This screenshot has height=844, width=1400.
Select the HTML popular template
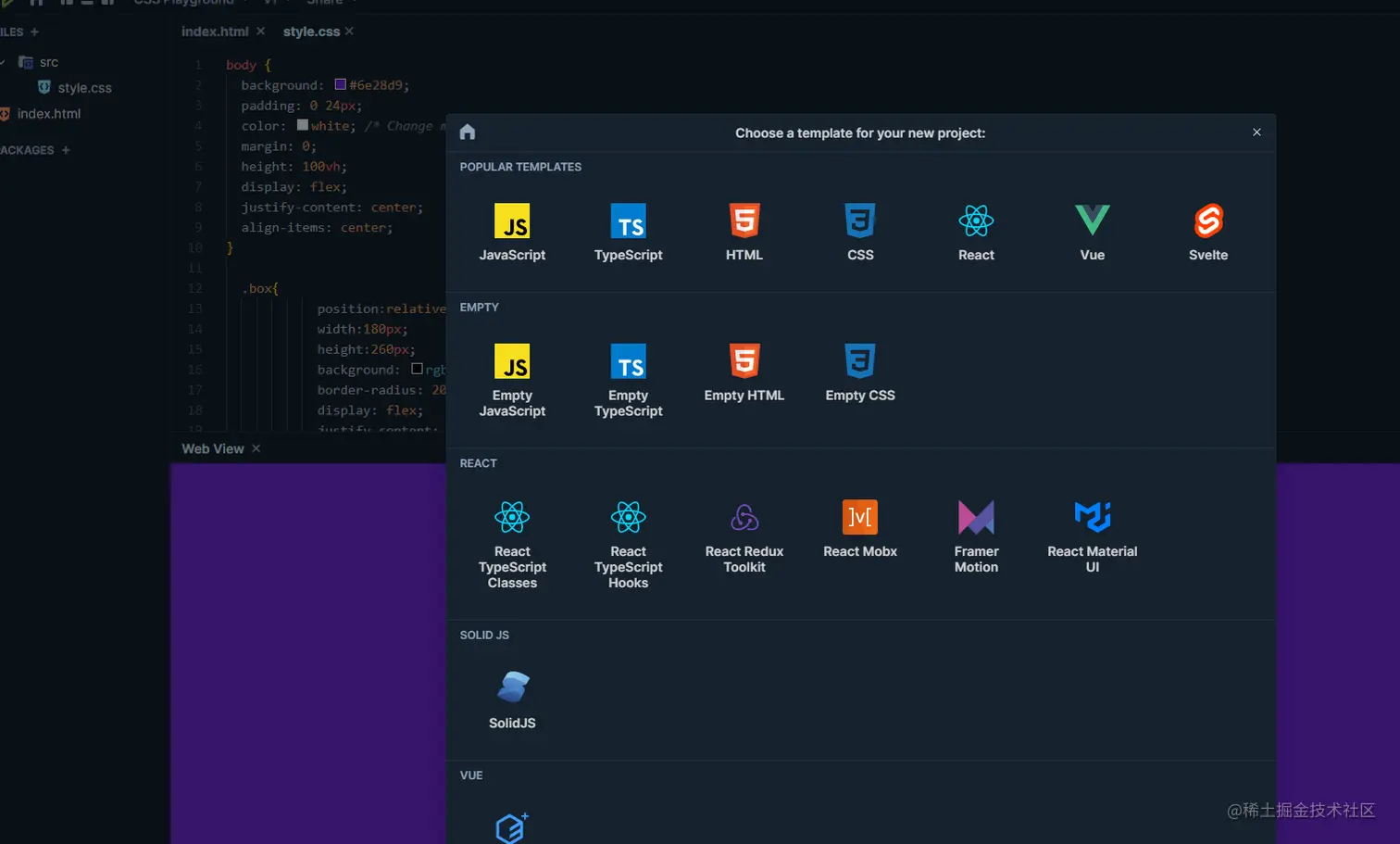[x=744, y=232]
